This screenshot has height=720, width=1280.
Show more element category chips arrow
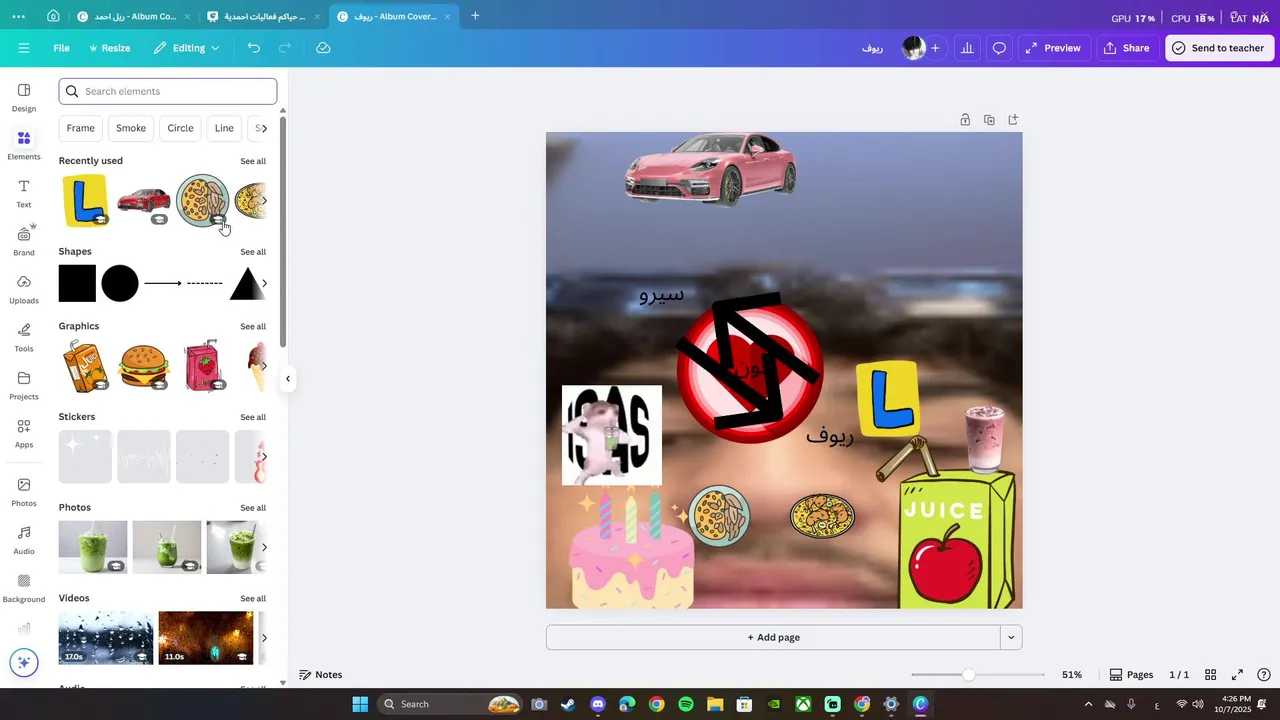(x=264, y=128)
